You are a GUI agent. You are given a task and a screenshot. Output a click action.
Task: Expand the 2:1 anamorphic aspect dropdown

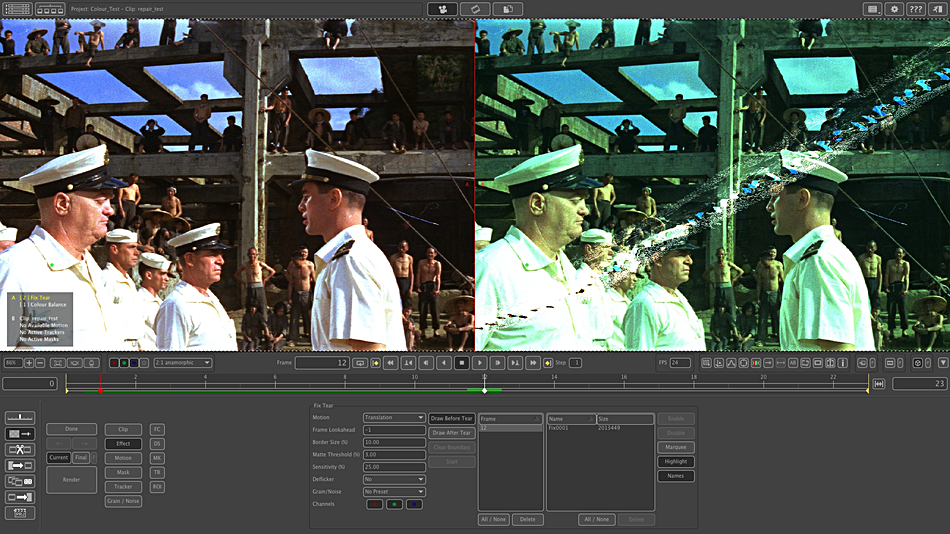pyautogui.click(x=182, y=363)
